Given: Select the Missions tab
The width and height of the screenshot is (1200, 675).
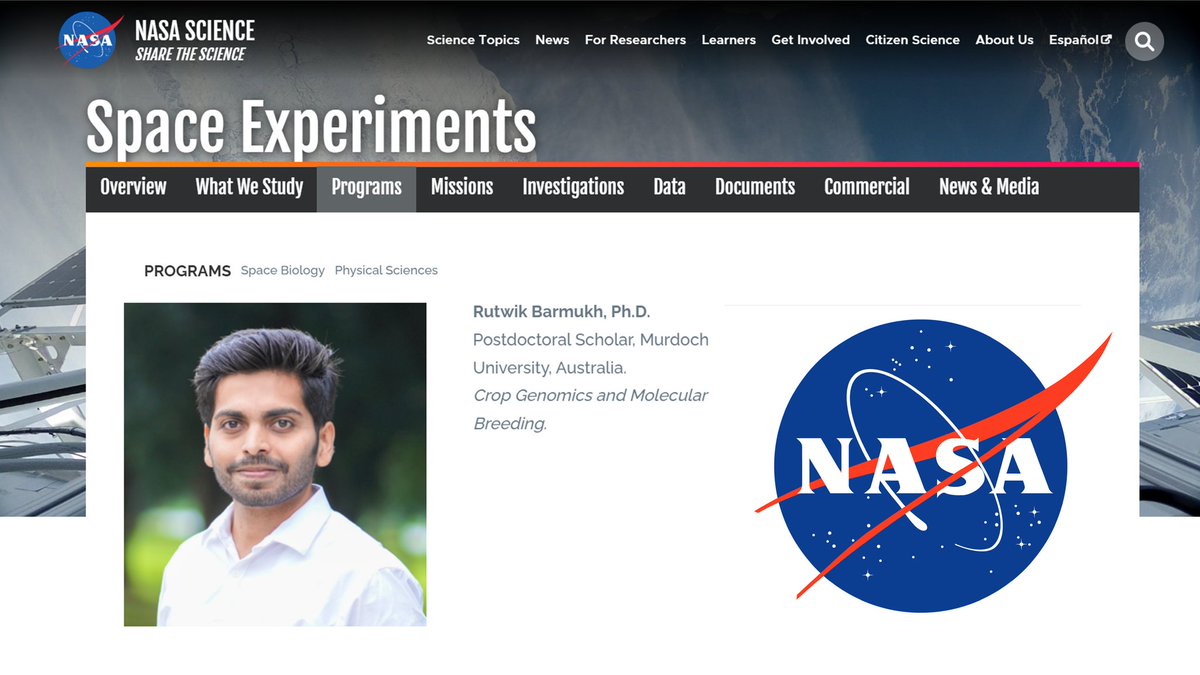Looking at the screenshot, I should point(462,187).
